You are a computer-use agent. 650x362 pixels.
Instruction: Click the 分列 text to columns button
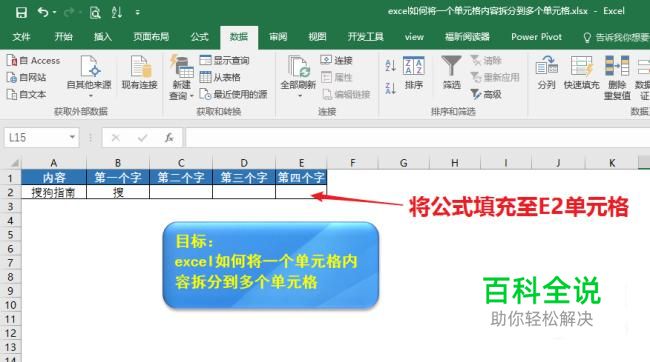coord(546,73)
